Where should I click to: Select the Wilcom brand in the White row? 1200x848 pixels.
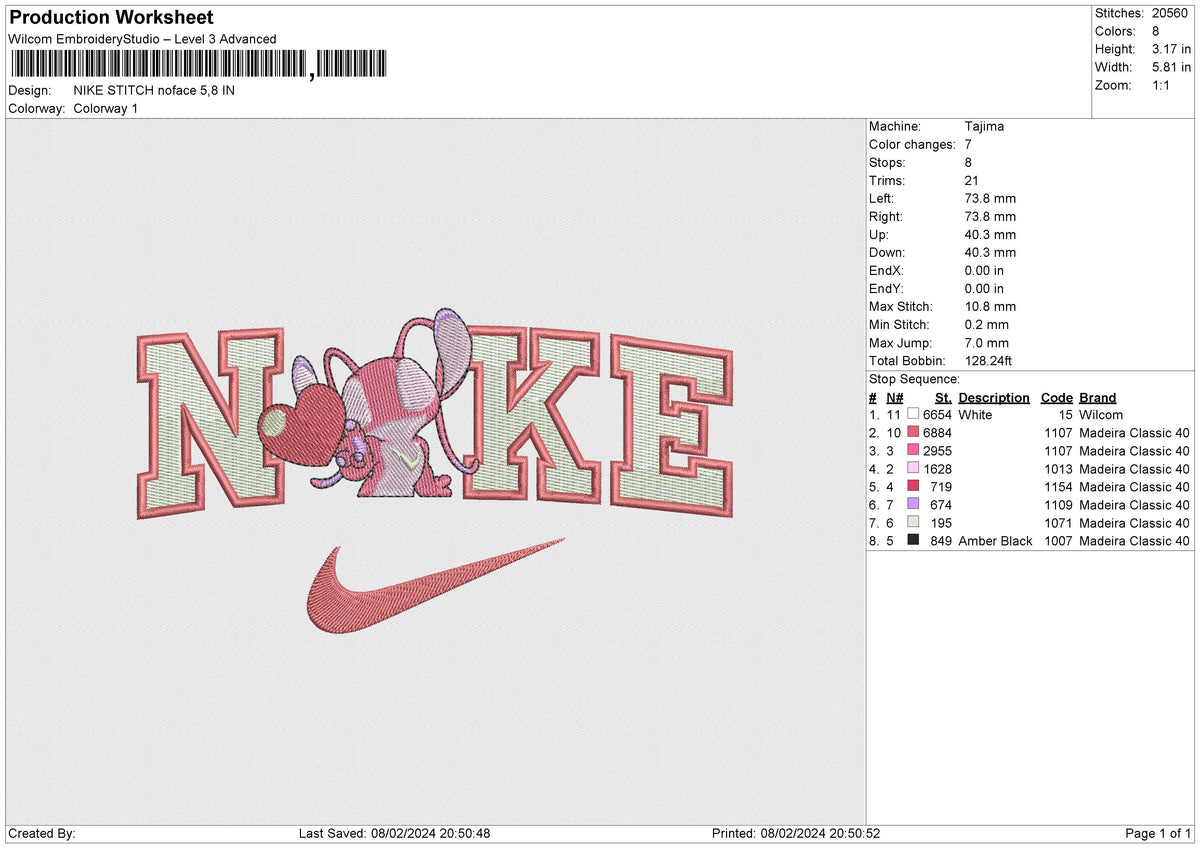[x=1101, y=414]
